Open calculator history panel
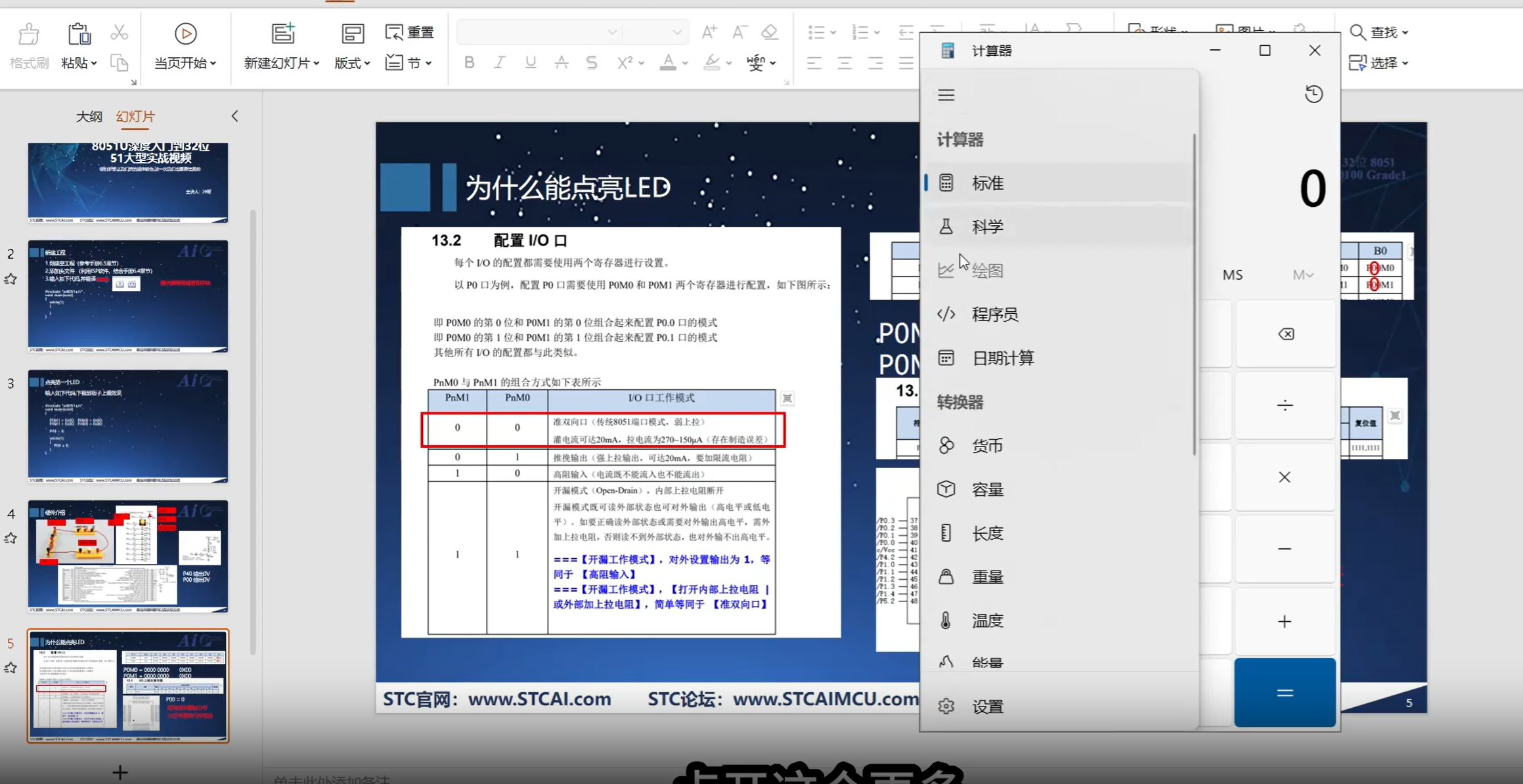Viewport: 1523px width, 784px height. [1313, 94]
